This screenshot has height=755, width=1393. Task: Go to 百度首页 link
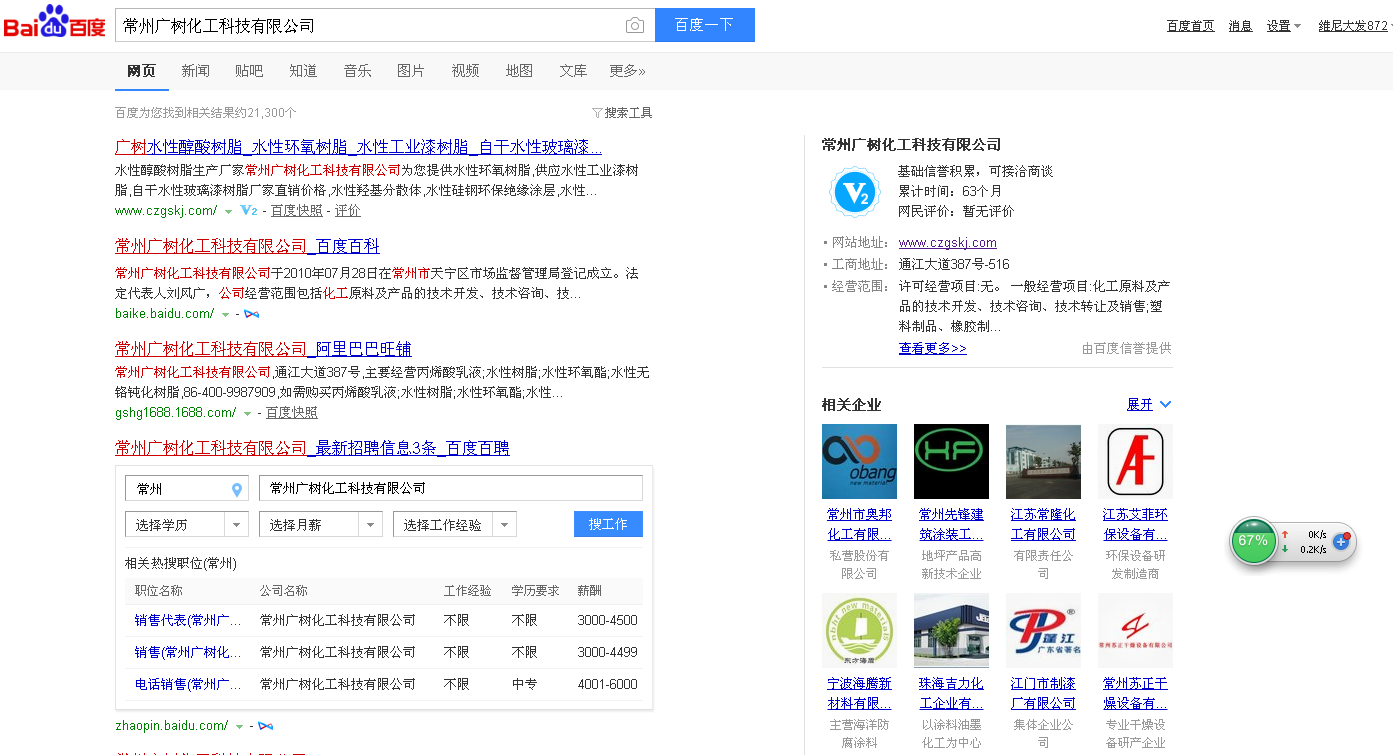click(1191, 26)
